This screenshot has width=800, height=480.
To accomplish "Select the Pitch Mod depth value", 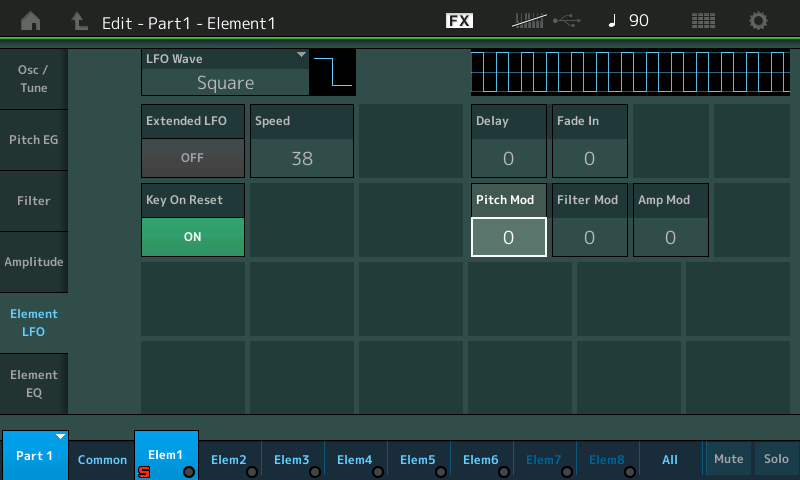I will coord(508,237).
